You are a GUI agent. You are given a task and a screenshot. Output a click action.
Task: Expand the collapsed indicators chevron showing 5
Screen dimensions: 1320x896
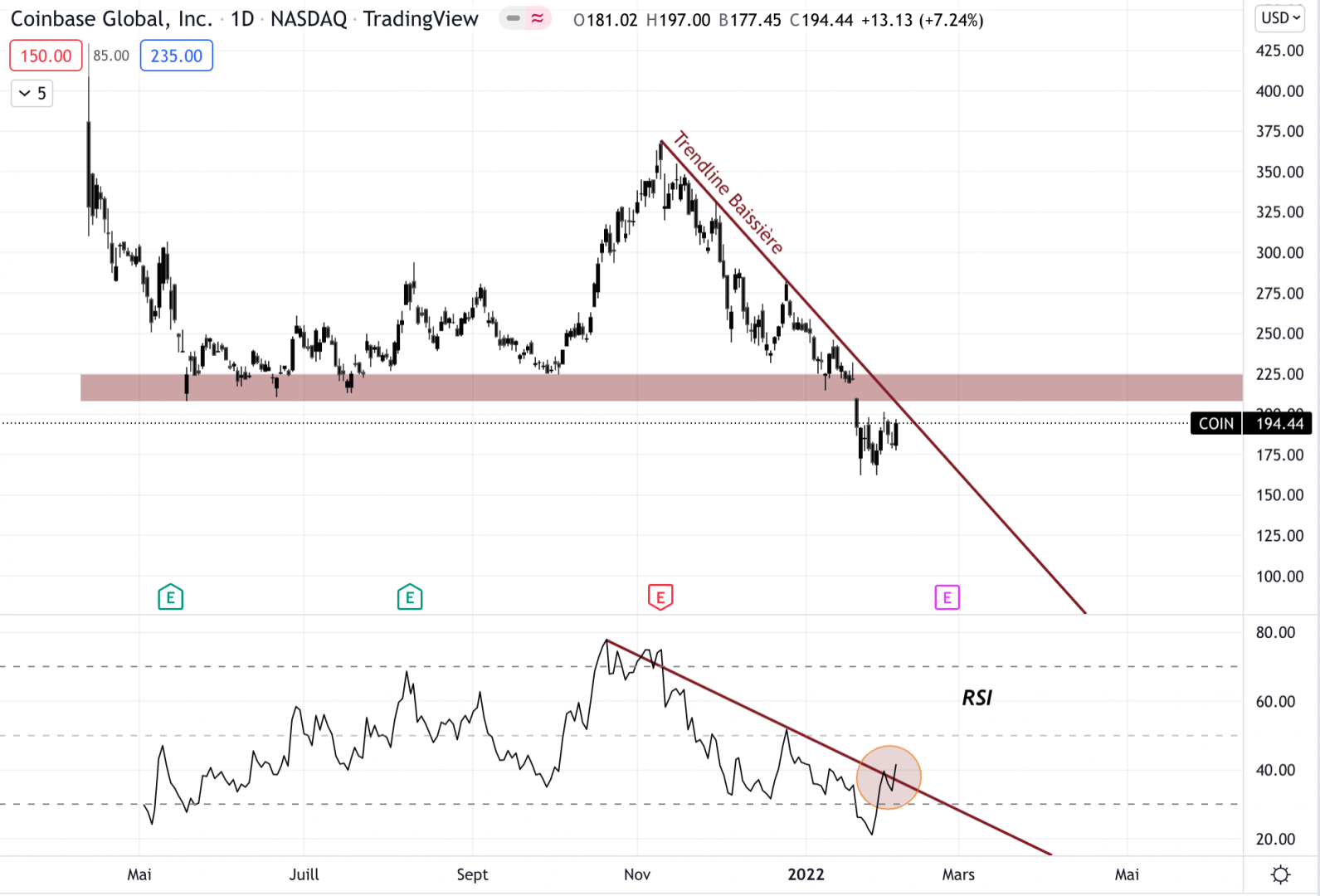point(32,93)
